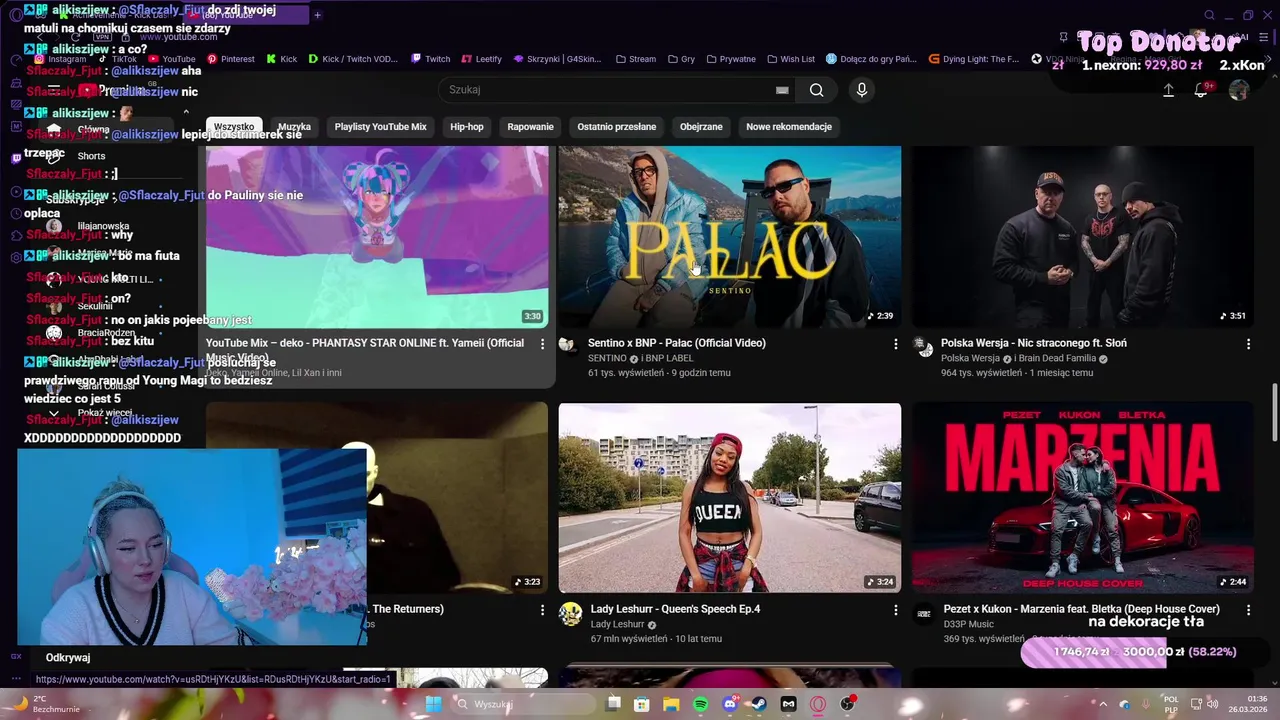This screenshot has height=720, width=1280.
Task: Open on-screen keyboard icon in search box
Action: pos(782,90)
